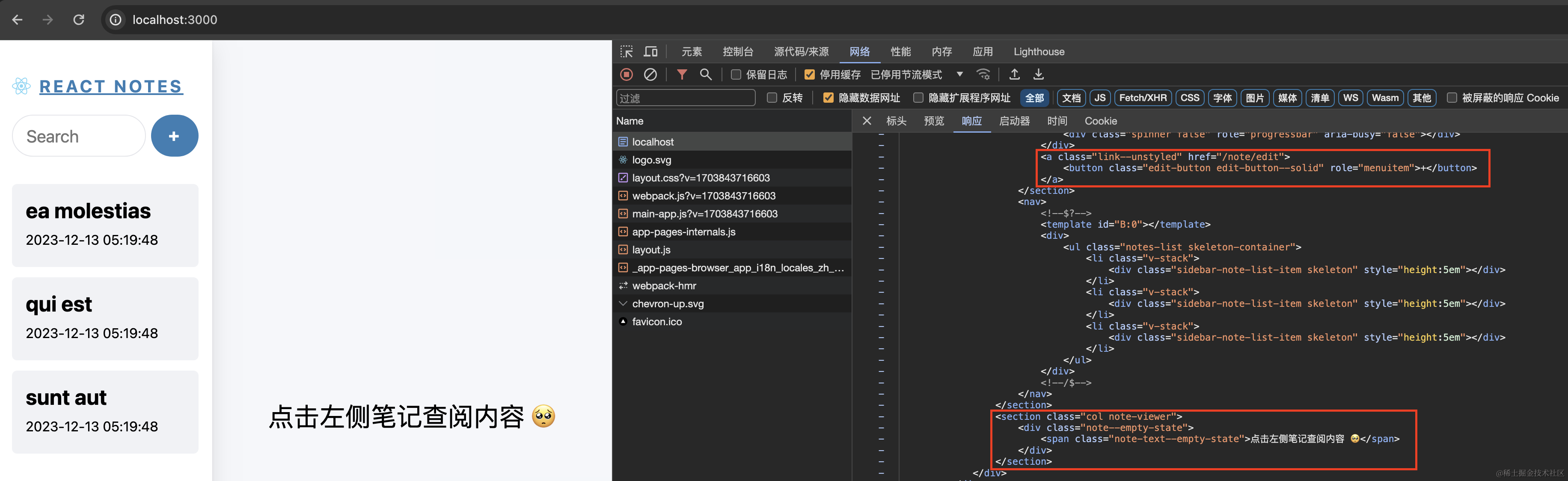Stop recording network log

[627, 74]
